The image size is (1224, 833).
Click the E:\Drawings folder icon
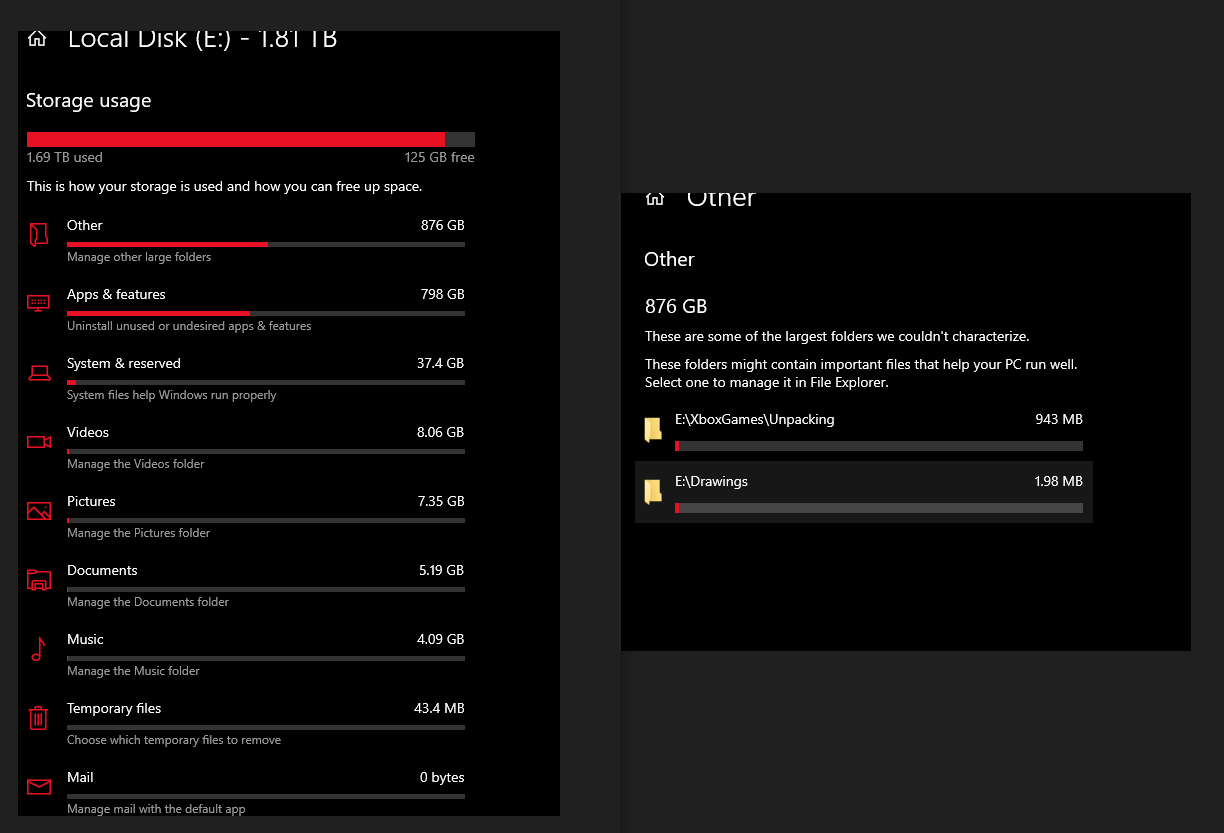click(653, 492)
